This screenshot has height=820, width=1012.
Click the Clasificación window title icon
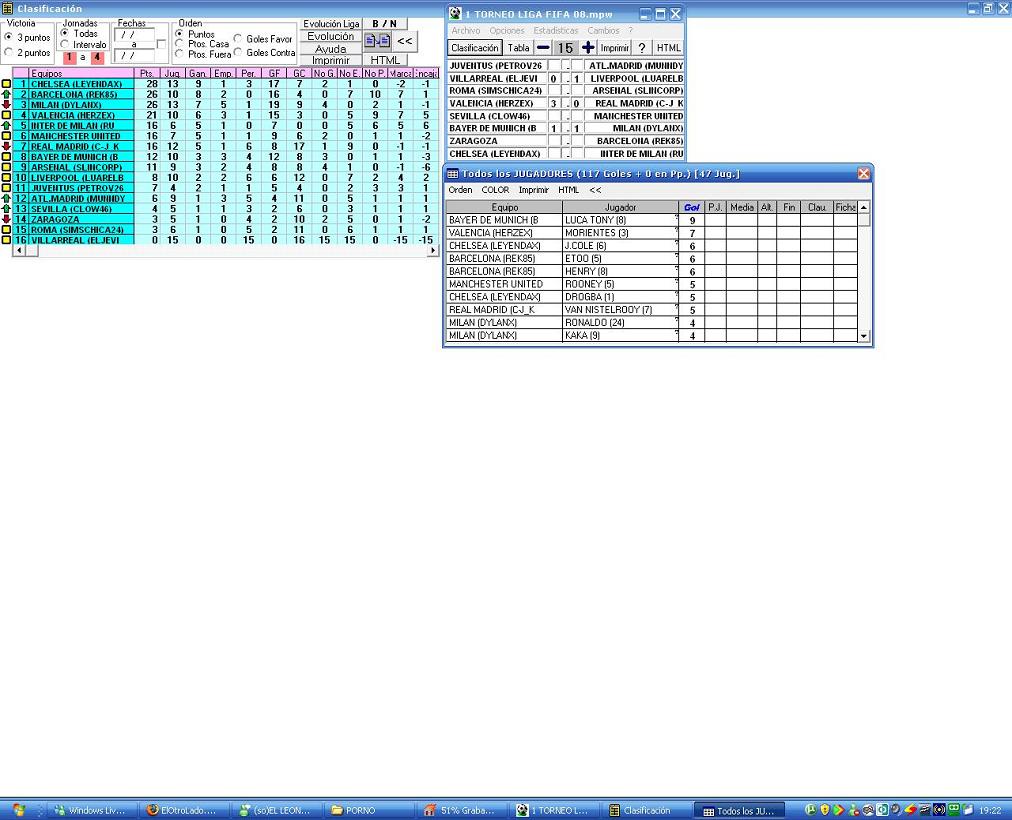[x=7, y=8]
